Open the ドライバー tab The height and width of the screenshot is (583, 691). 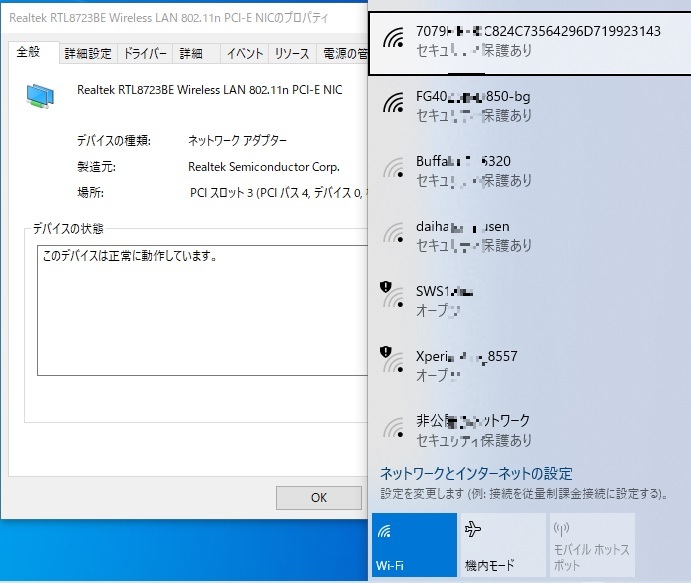tap(145, 54)
